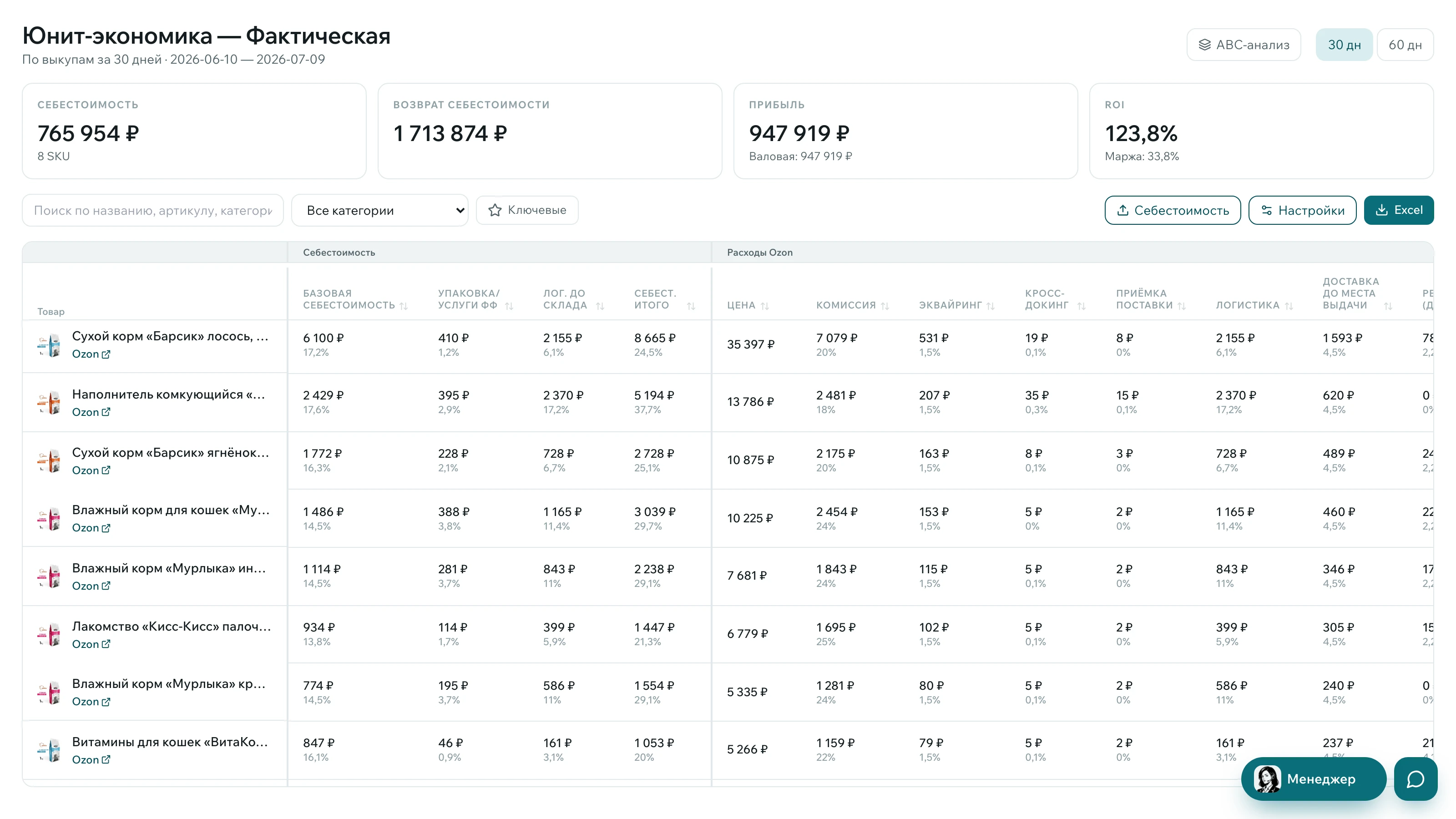
Task: Click the commission cell 7 079 ₽
Action: (837, 338)
